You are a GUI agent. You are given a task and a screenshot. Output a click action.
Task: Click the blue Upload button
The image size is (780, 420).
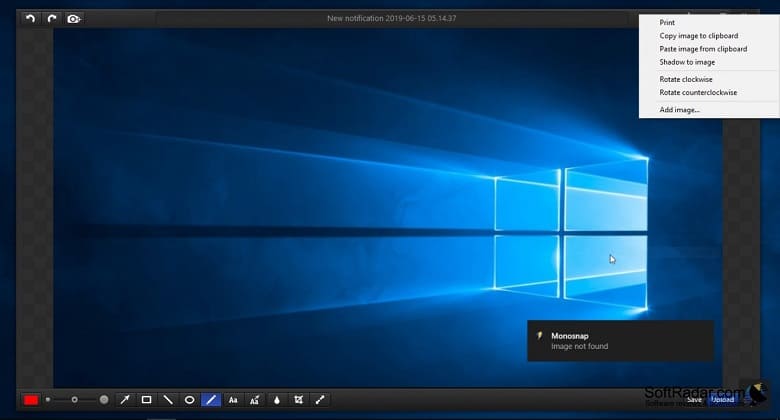pyautogui.click(x=723, y=400)
